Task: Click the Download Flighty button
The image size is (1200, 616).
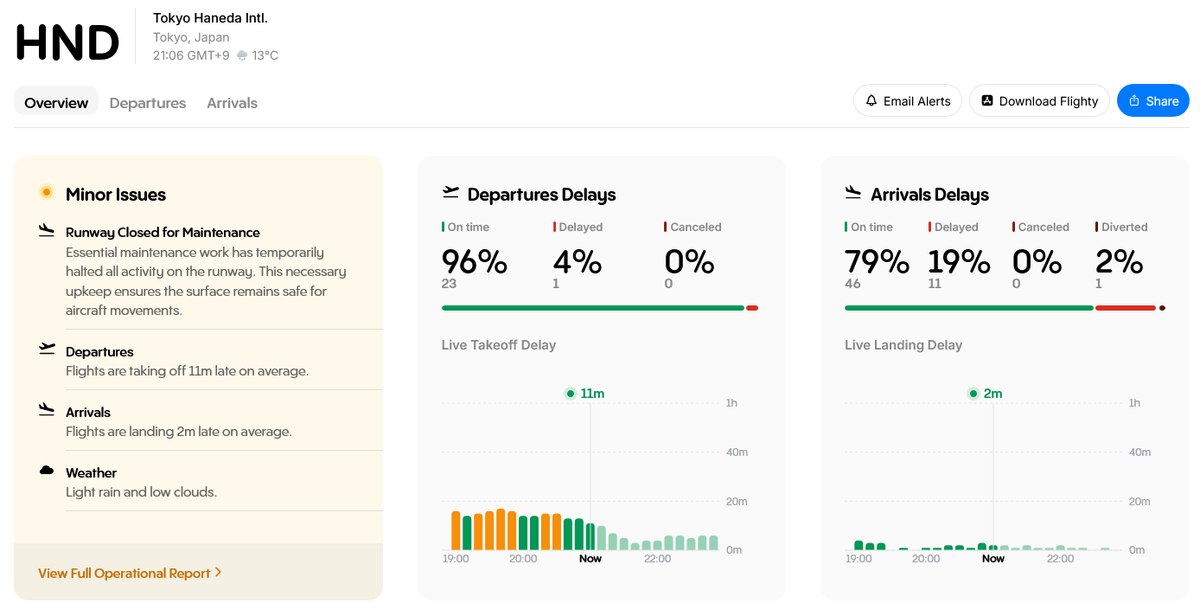Action: pyautogui.click(x=1039, y=101)
